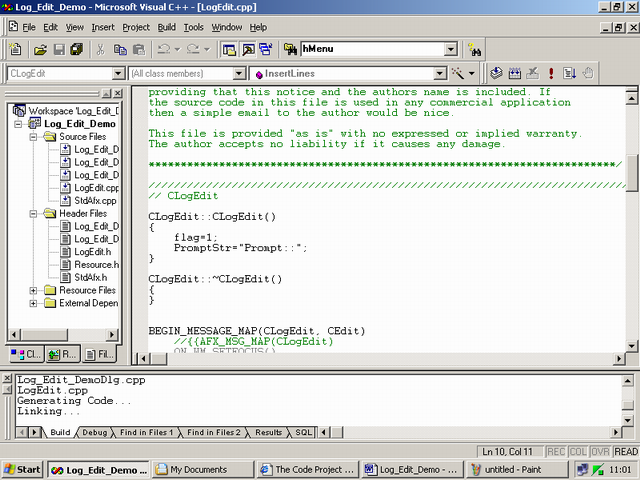The image size is (640, 480).
Task: Click the Redo arrow icon
Action: pyautogui.click(x=193, y=49)
